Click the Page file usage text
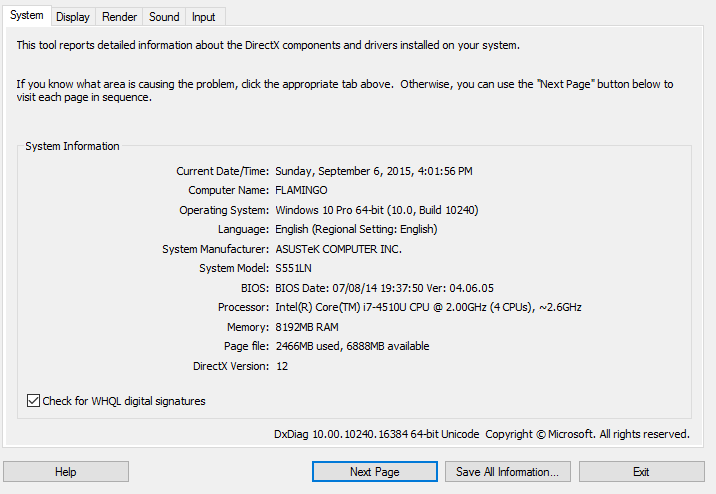 pyautogui.click(x=352, y=347)
